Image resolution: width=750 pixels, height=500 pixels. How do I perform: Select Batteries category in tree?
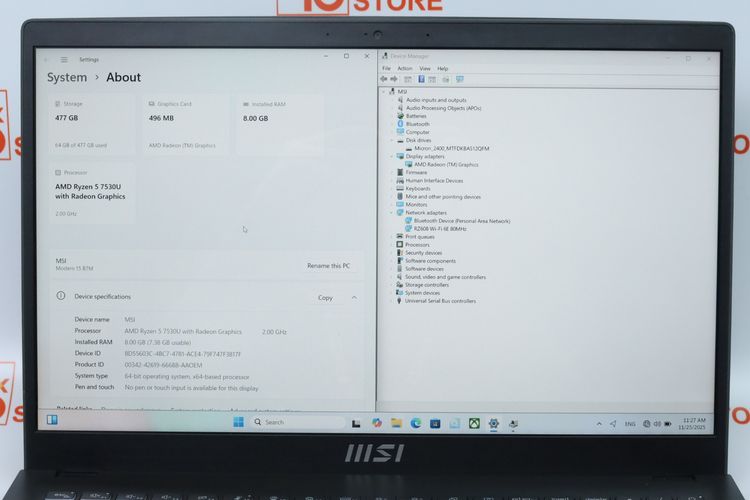point(416,116)
